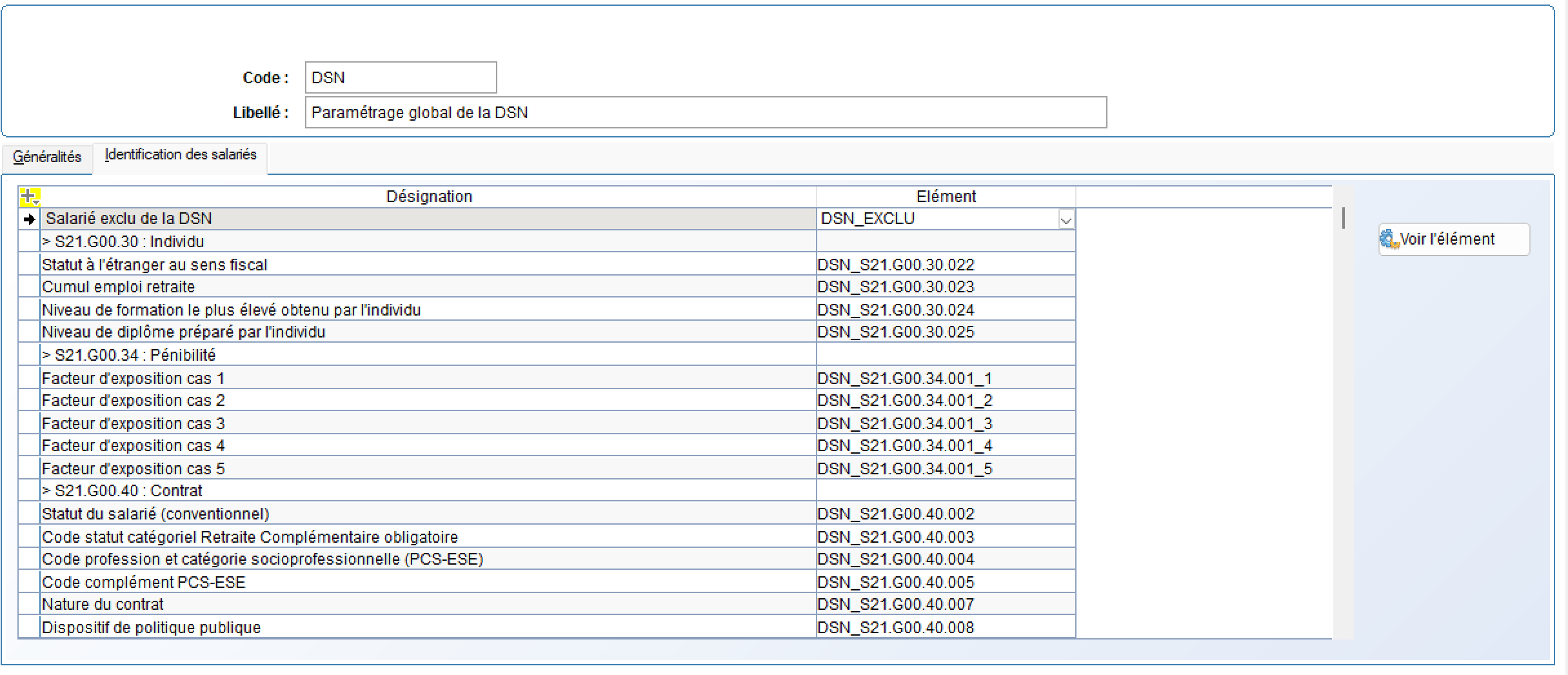Click the Voir l'élément button

(1454, 239)
